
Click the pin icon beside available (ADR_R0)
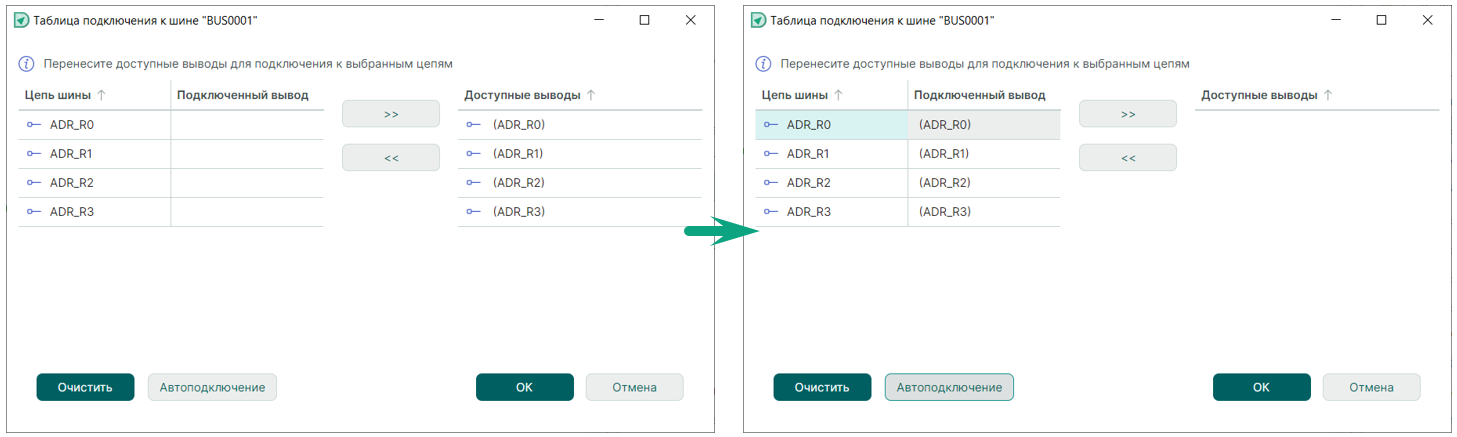point(474,125)
